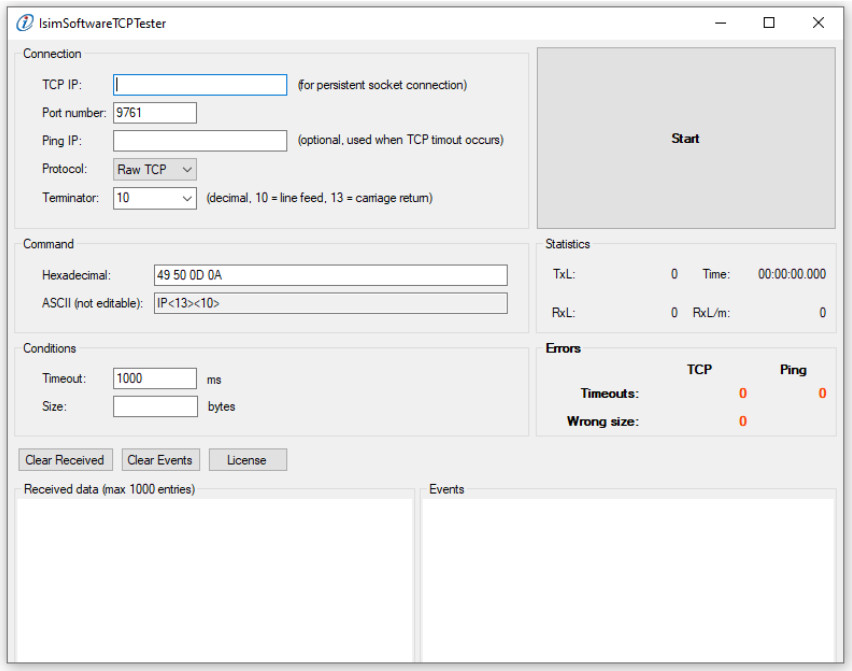Click the Clear Received button

point(65,460)
